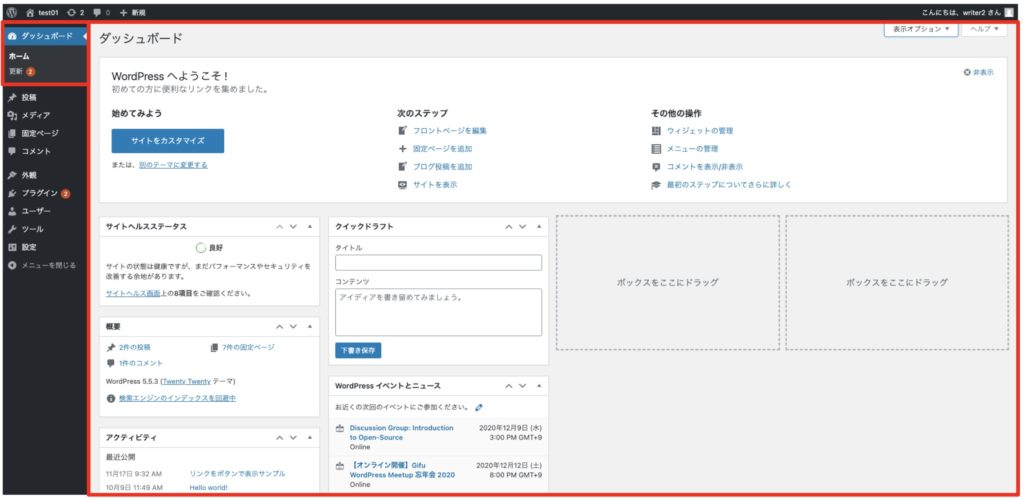The image size is (1024, 502).
Task: Dismiss welcome panel with 非表示 icon
Action: tap(967, 72)
